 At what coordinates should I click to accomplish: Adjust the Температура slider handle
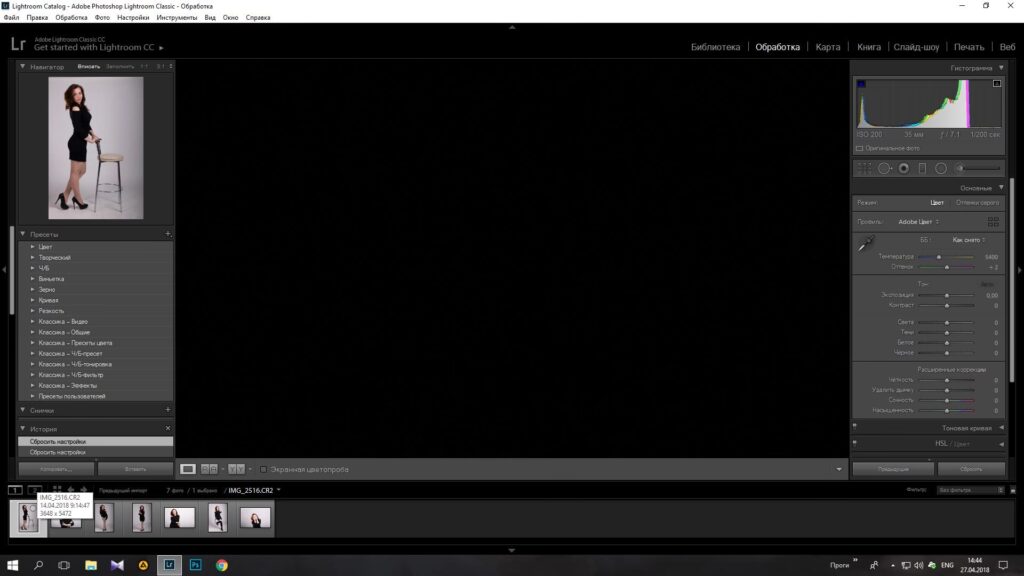(939, 257)
